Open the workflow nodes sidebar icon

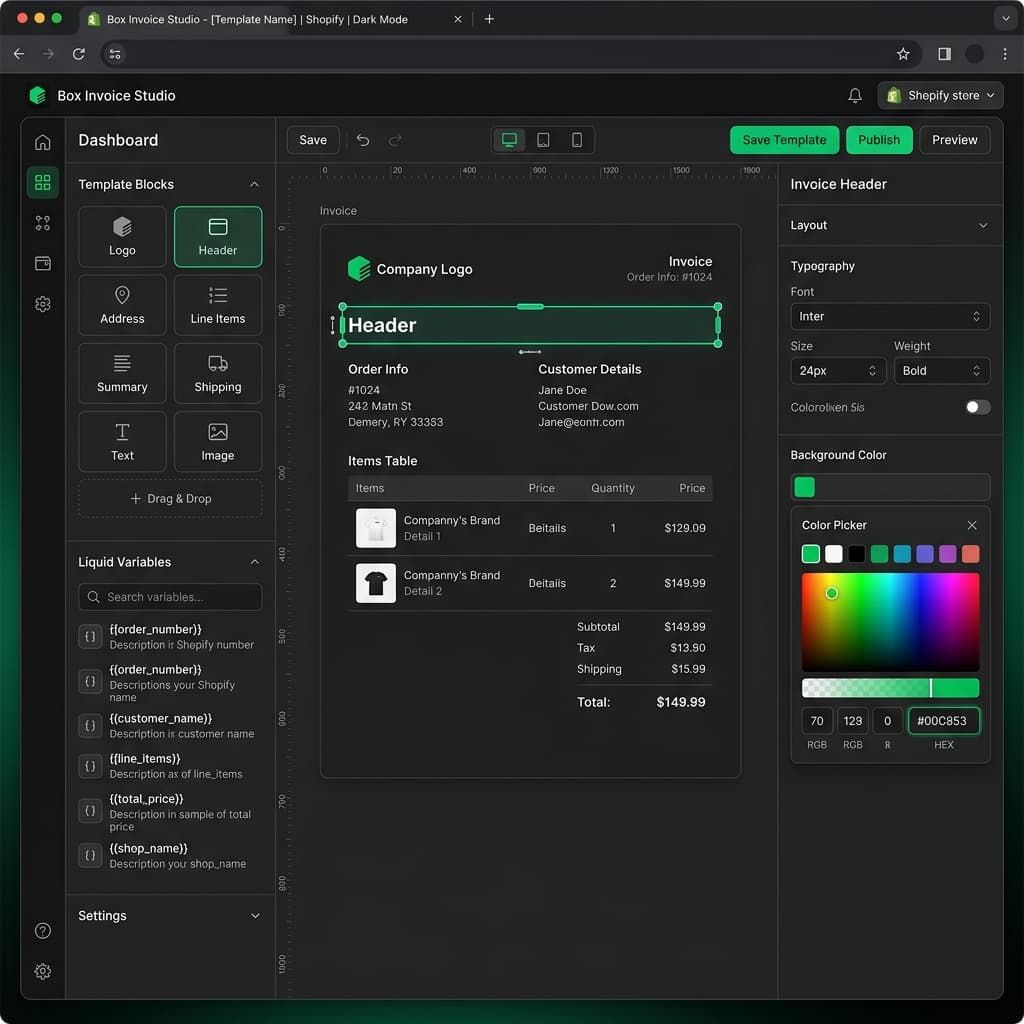[x=42, y=223]
